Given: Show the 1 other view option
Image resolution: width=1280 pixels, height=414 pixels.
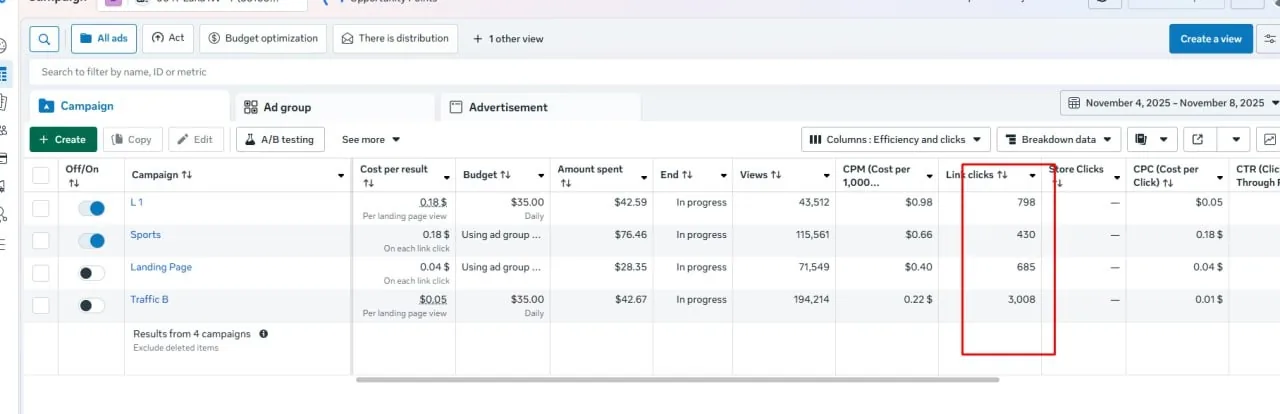Looking at the screenshot, I should point(508,39).
